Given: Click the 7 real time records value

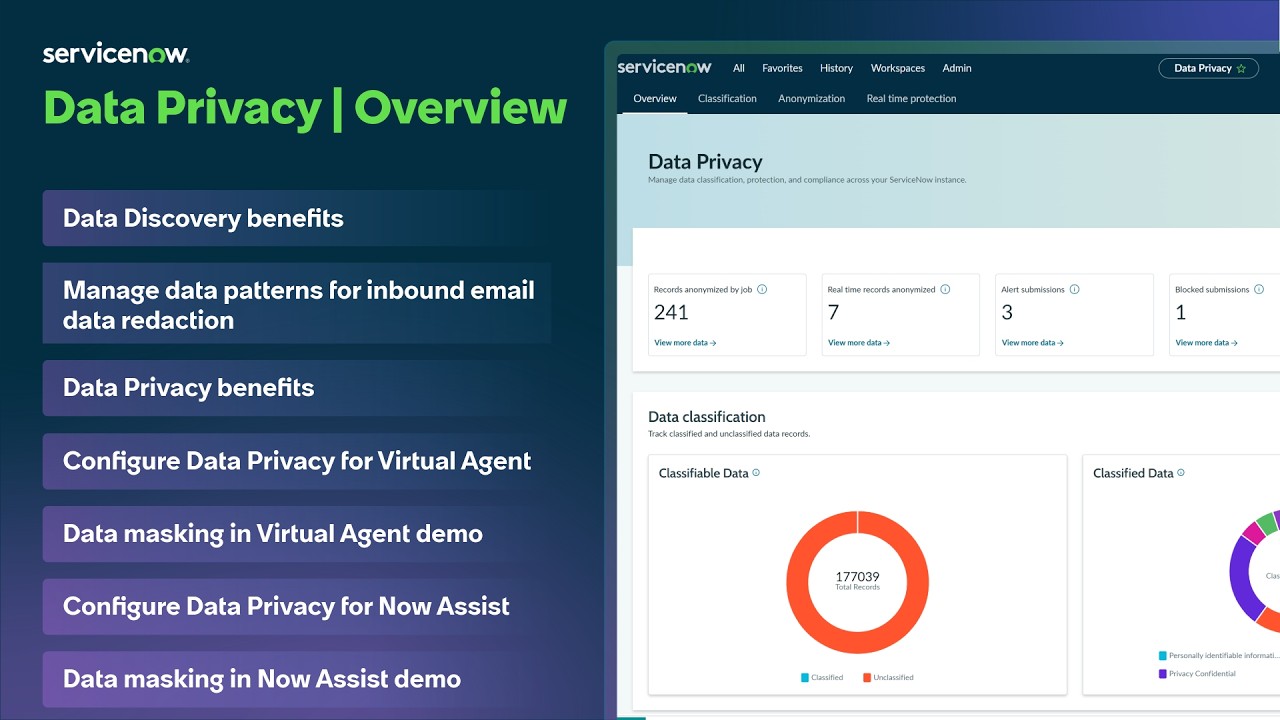Looking at the screenshot, I should point(833,312).
